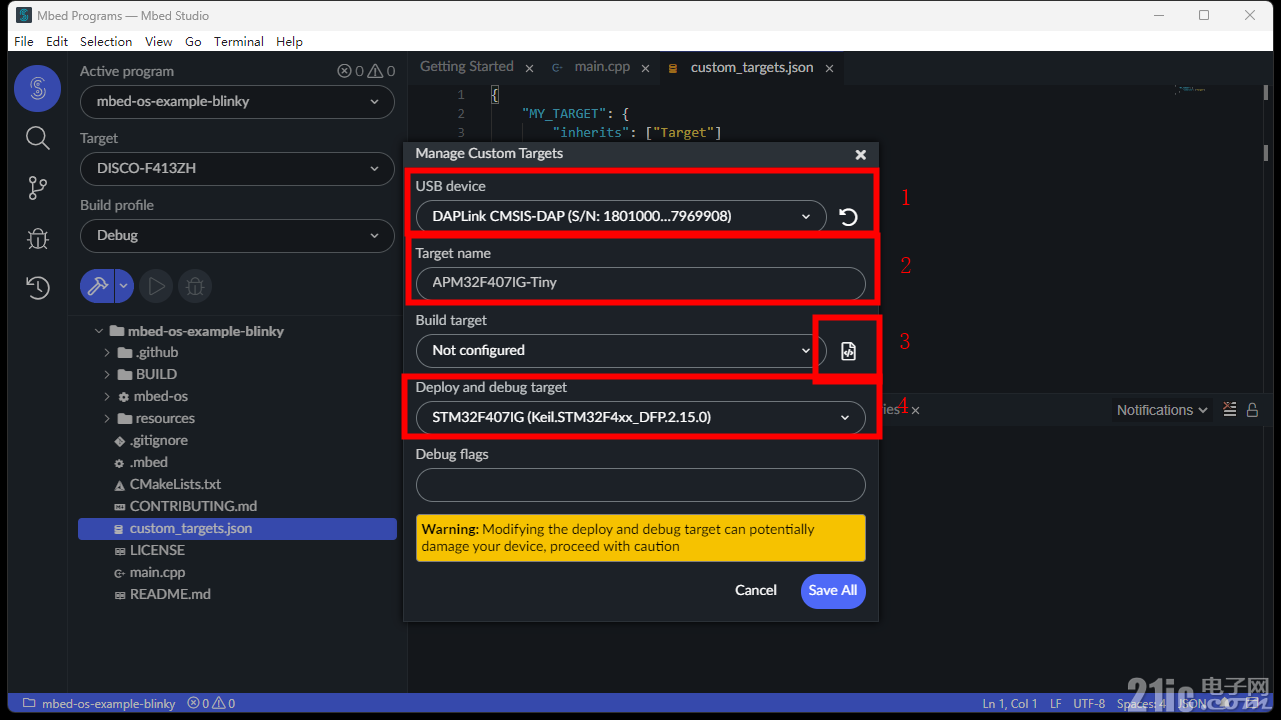The width and height of the screenshot is (1281, 720).
Task: Expand the resources folder
Action: pos(107,419)
